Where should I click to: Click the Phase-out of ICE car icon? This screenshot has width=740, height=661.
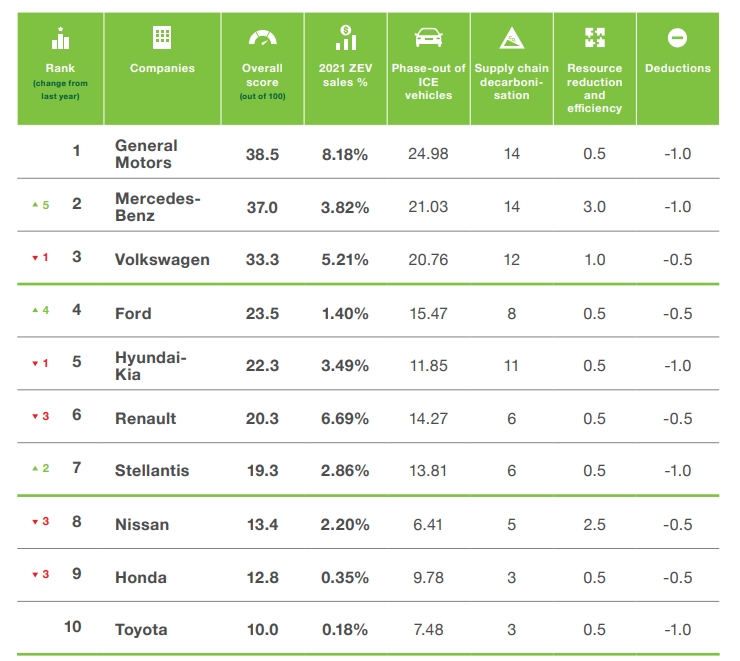429,37
